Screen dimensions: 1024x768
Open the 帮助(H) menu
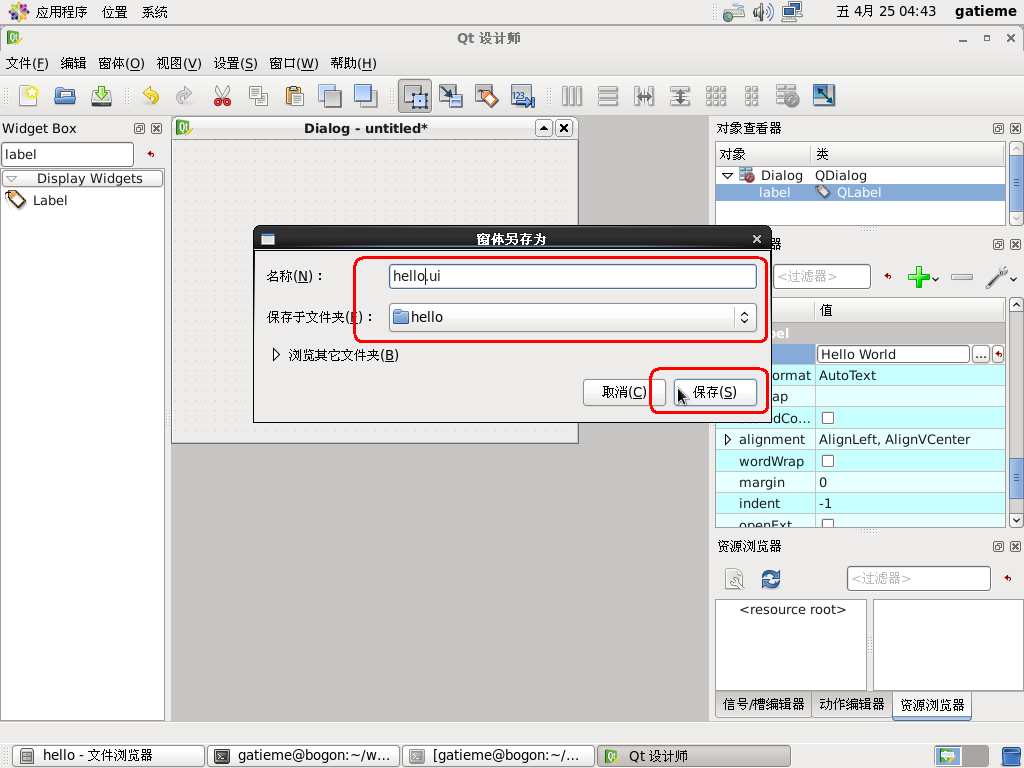coord(353,63)
